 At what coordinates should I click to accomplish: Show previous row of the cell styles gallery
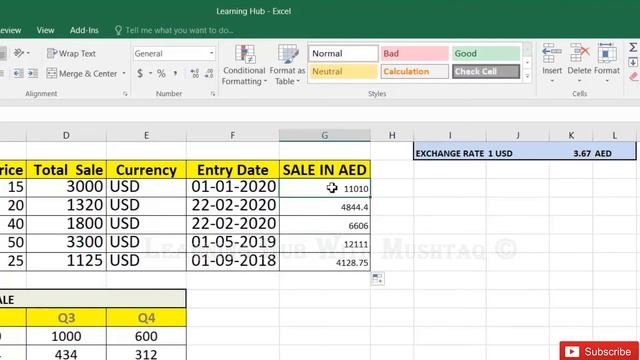(x=527, y=49)
